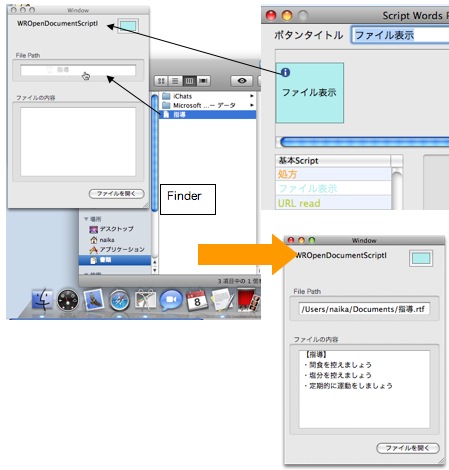This screenshot has height=470, width=449.
Task: Launch Safari compass icon in Dock
Action: pos(119,300)
